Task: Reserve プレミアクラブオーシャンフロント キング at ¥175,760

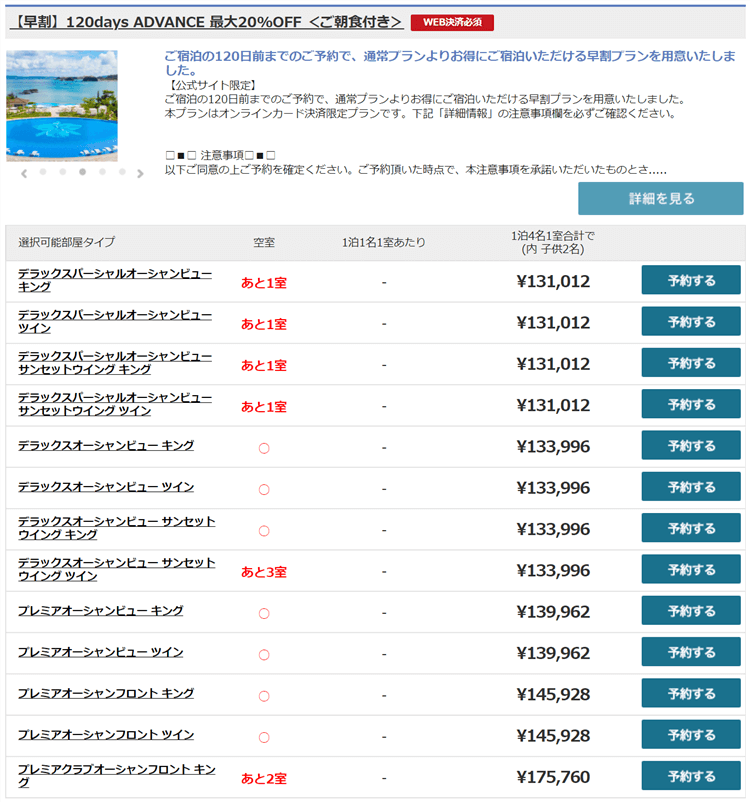Action: [x=691, y=776]
